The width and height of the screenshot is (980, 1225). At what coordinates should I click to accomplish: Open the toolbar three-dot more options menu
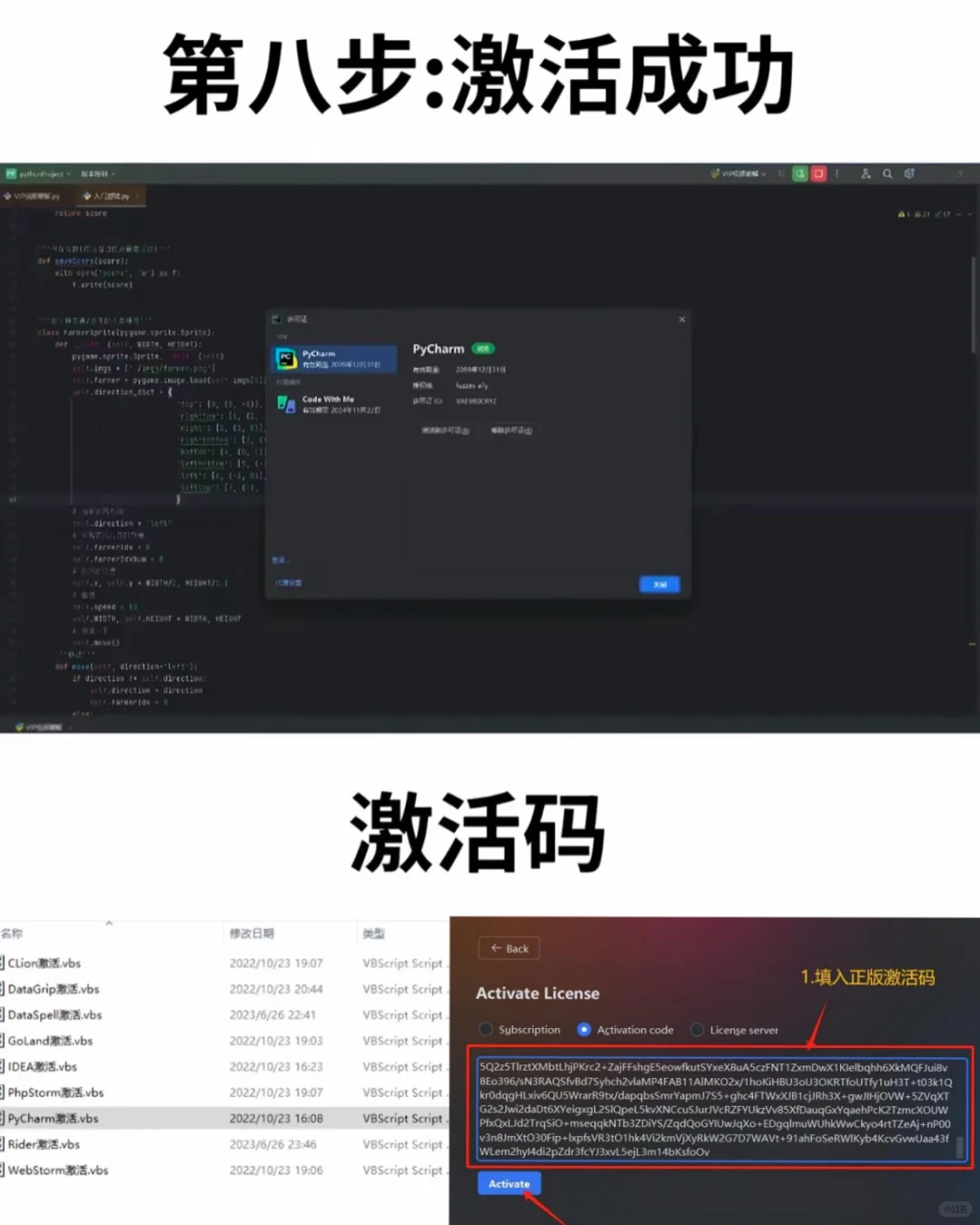tap(837, 173)
